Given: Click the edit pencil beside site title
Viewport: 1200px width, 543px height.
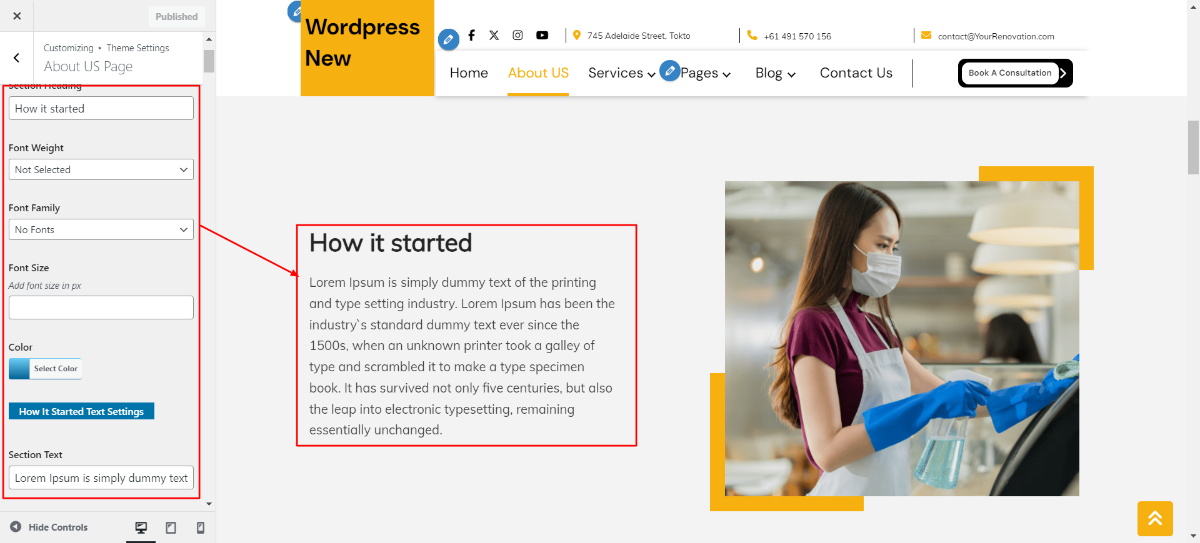Looking at the screenshot, I should pyautogui.click(x=296, y=12).
